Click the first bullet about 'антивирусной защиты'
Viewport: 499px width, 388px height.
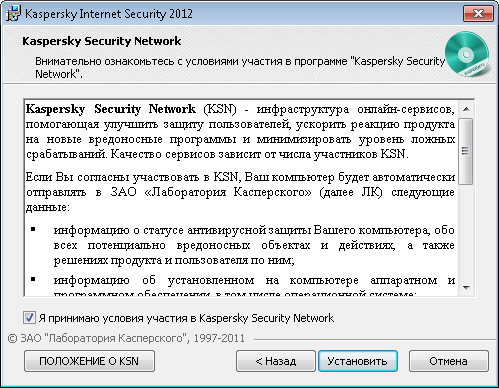pos(254,245)
